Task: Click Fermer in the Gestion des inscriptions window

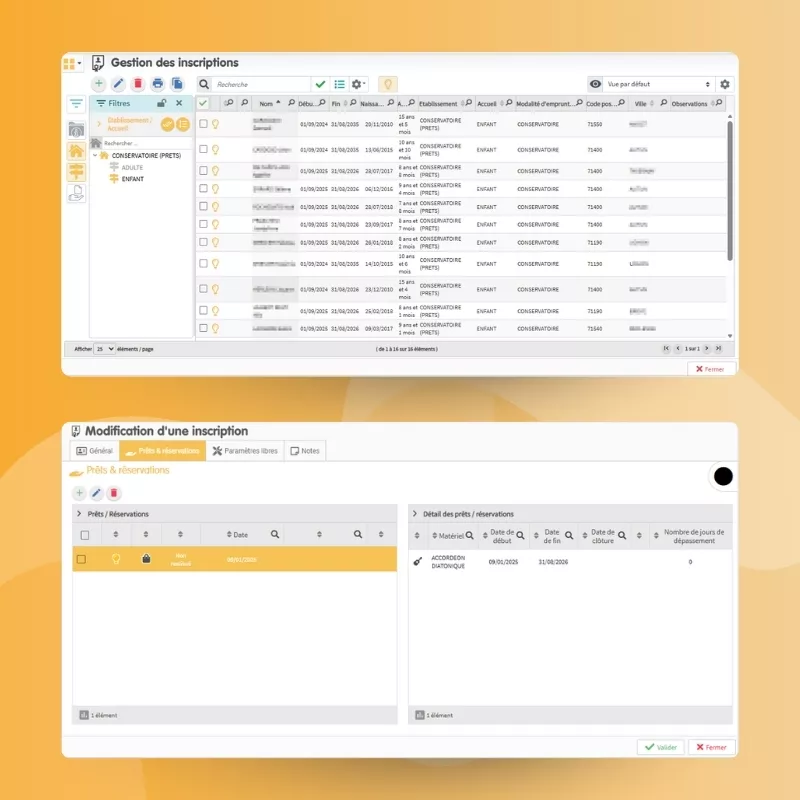Action: (x=711, y=369)
